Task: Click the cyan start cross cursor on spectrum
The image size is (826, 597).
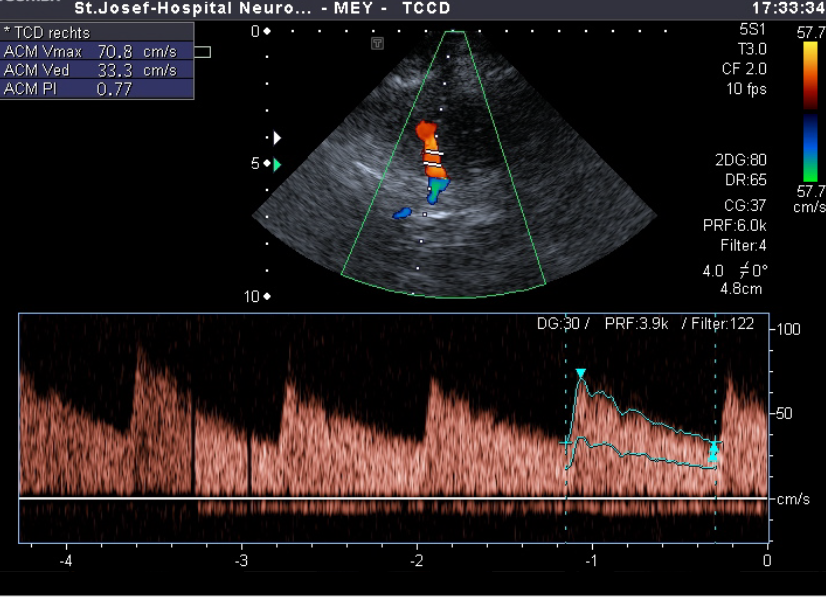Action: [x=565, y=443]
